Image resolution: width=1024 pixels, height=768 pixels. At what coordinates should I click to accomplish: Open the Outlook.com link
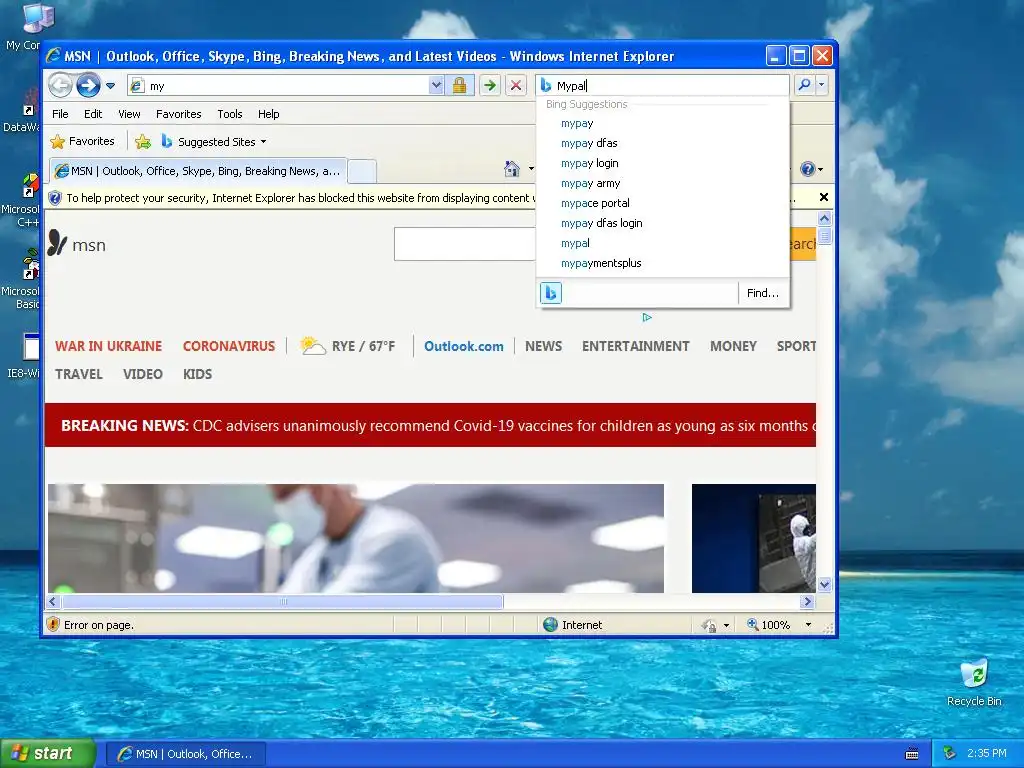(464, 346)
